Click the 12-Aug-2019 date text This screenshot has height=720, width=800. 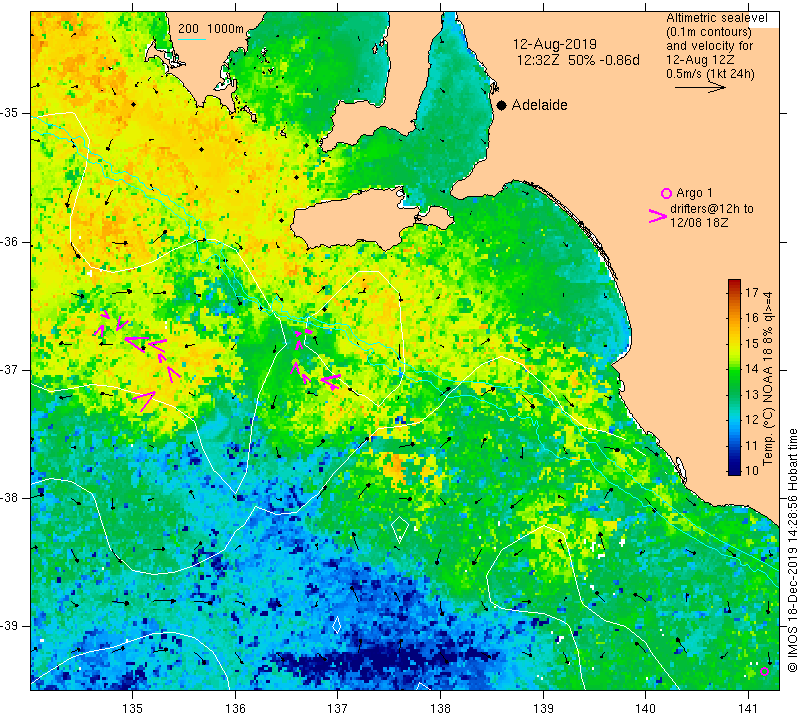click(x=555, y=44)
